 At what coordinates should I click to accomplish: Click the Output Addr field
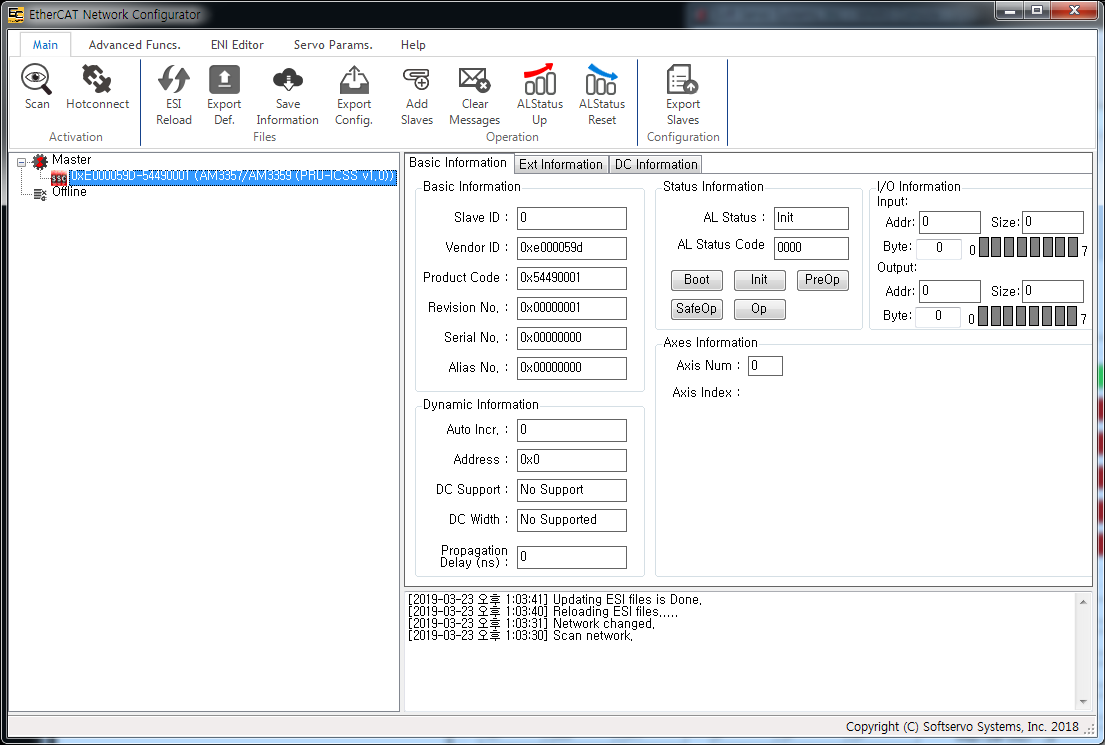tap(950, 292)
